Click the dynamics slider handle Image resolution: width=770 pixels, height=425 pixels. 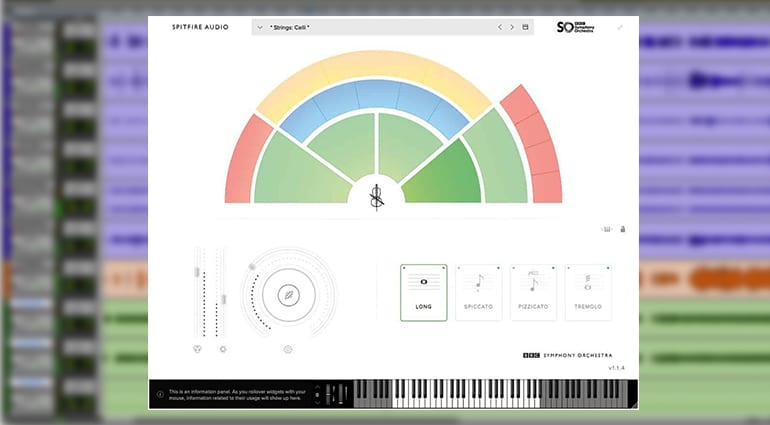point(223,299)
